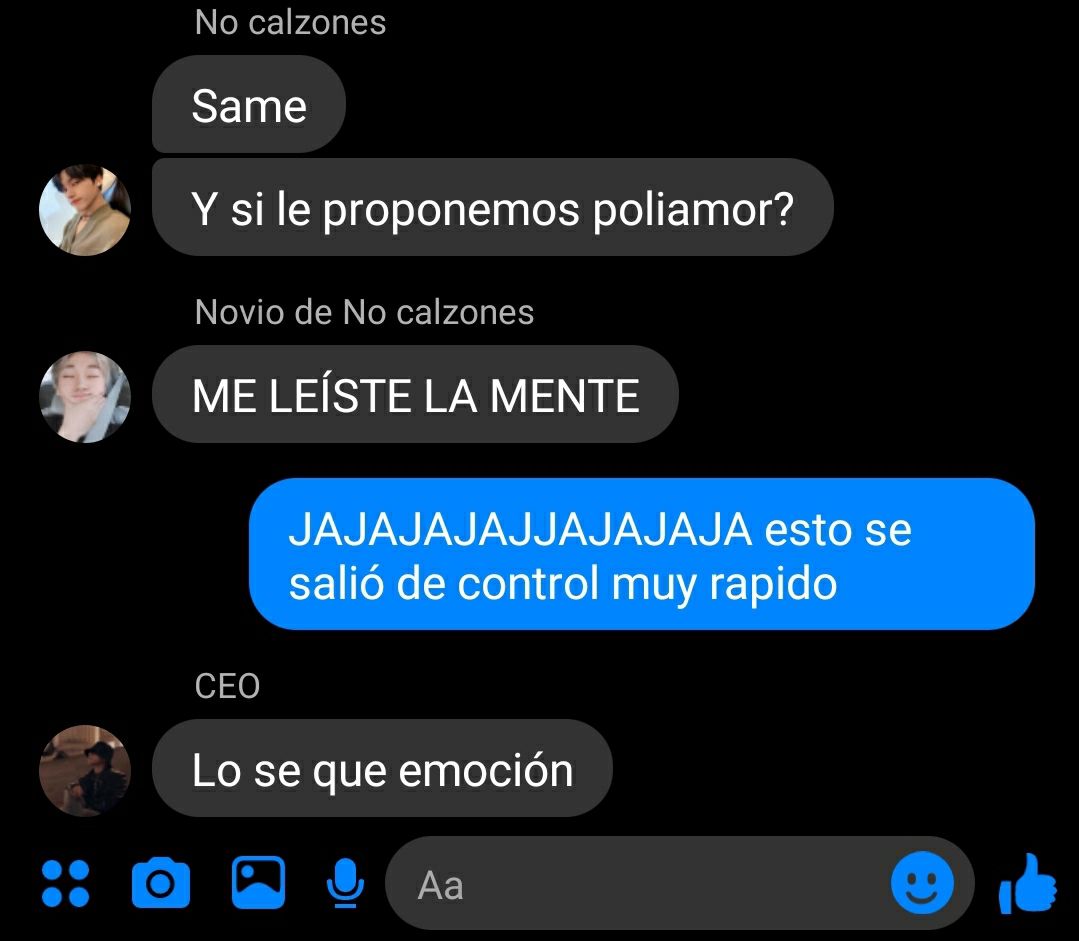This screenshot has width=1079, height=941.
Task: Launch the camera from the chat toolbar
Action: click(160, 882)
